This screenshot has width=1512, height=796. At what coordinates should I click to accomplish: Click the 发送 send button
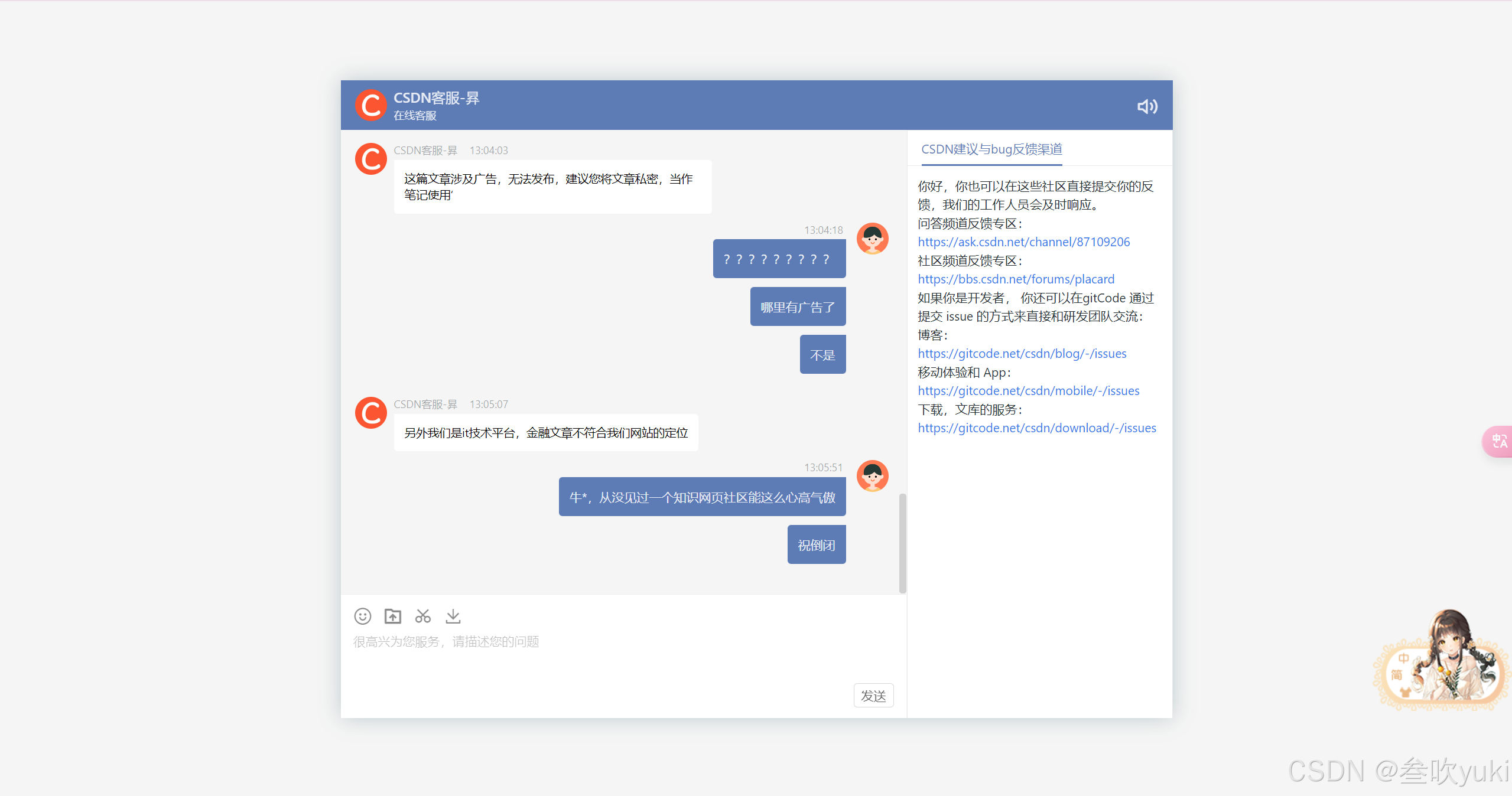pos(873,696)
